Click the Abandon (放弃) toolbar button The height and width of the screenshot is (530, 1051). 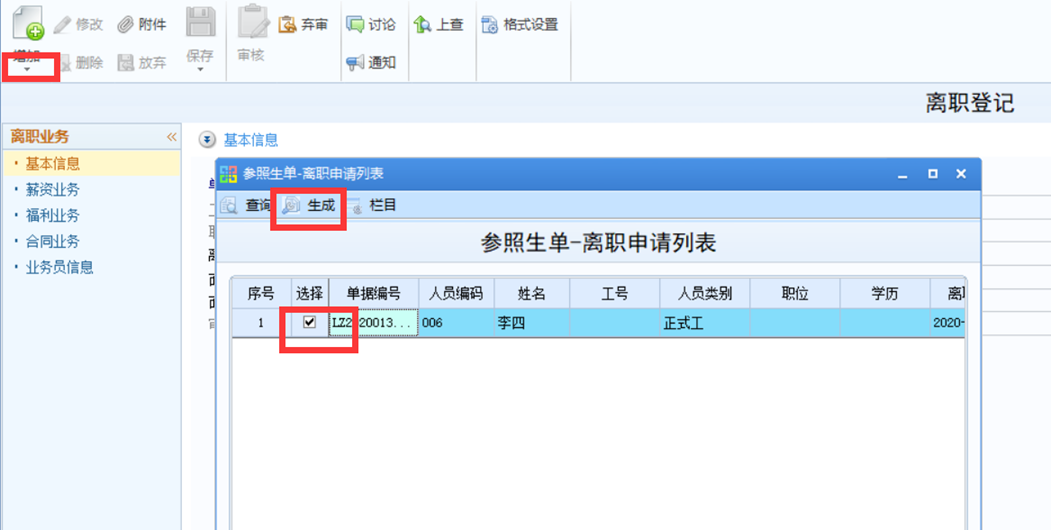tap(142, 63)
